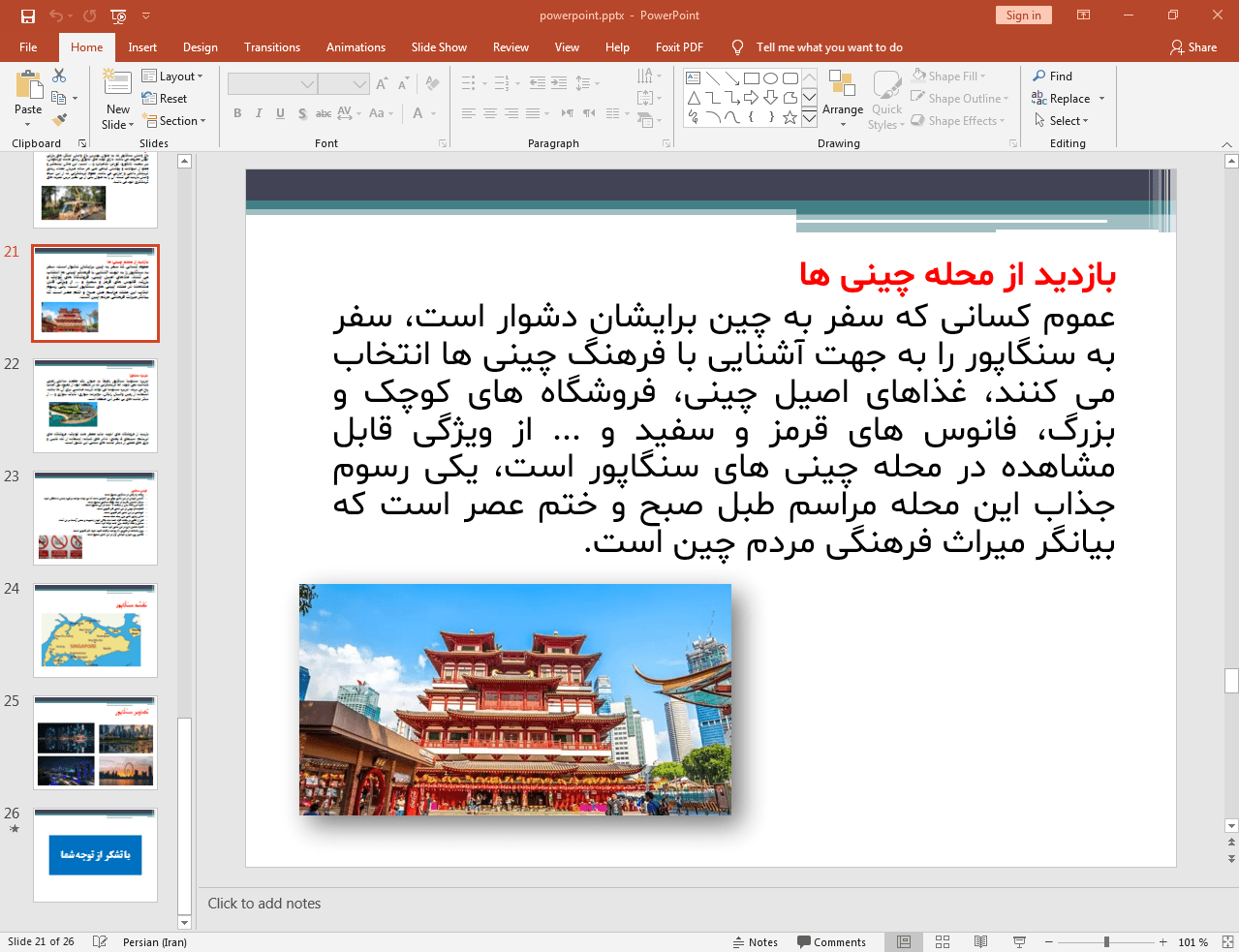Select the Format Painter brush icon
Viewport: 1239px width, 952px height.
click(59, 120)
